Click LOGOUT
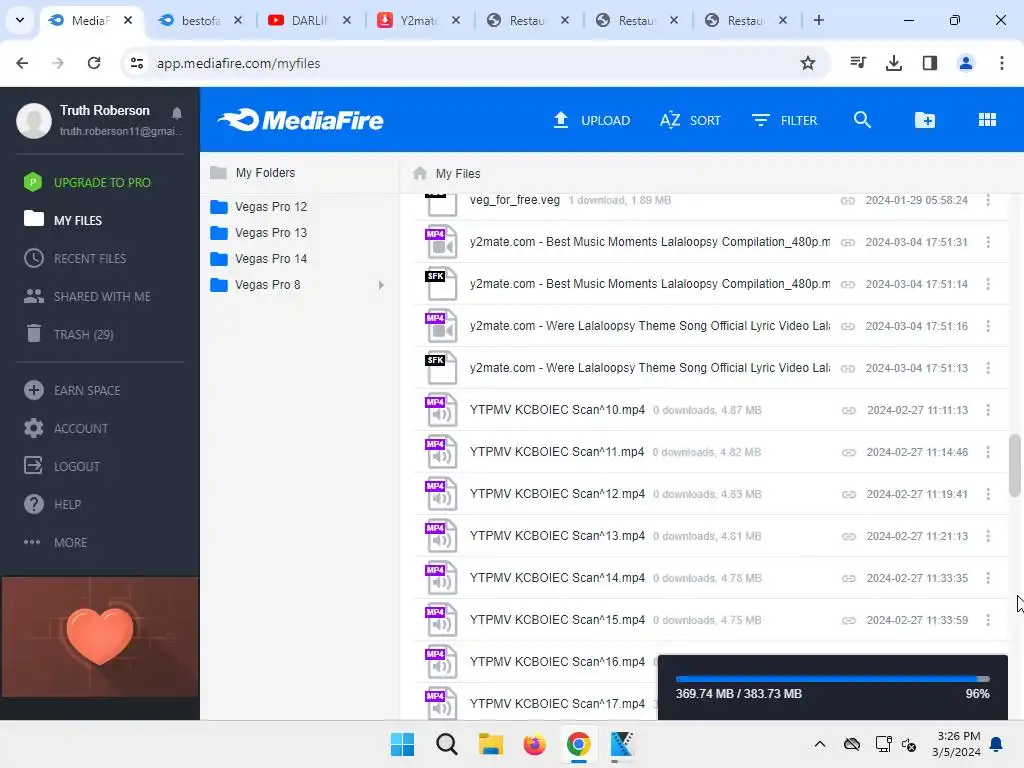 (62, 466)
